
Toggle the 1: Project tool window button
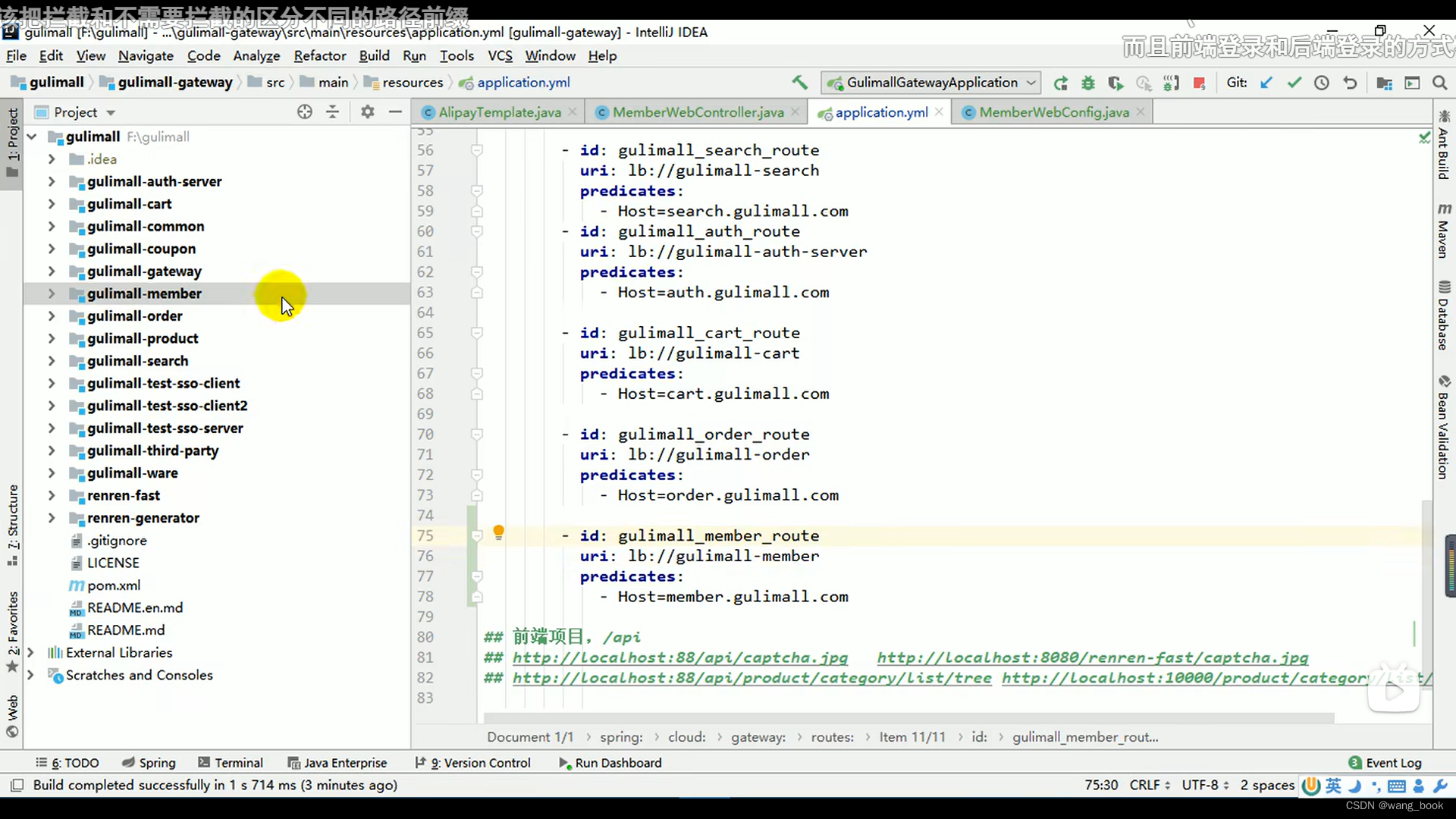[12, 143]
